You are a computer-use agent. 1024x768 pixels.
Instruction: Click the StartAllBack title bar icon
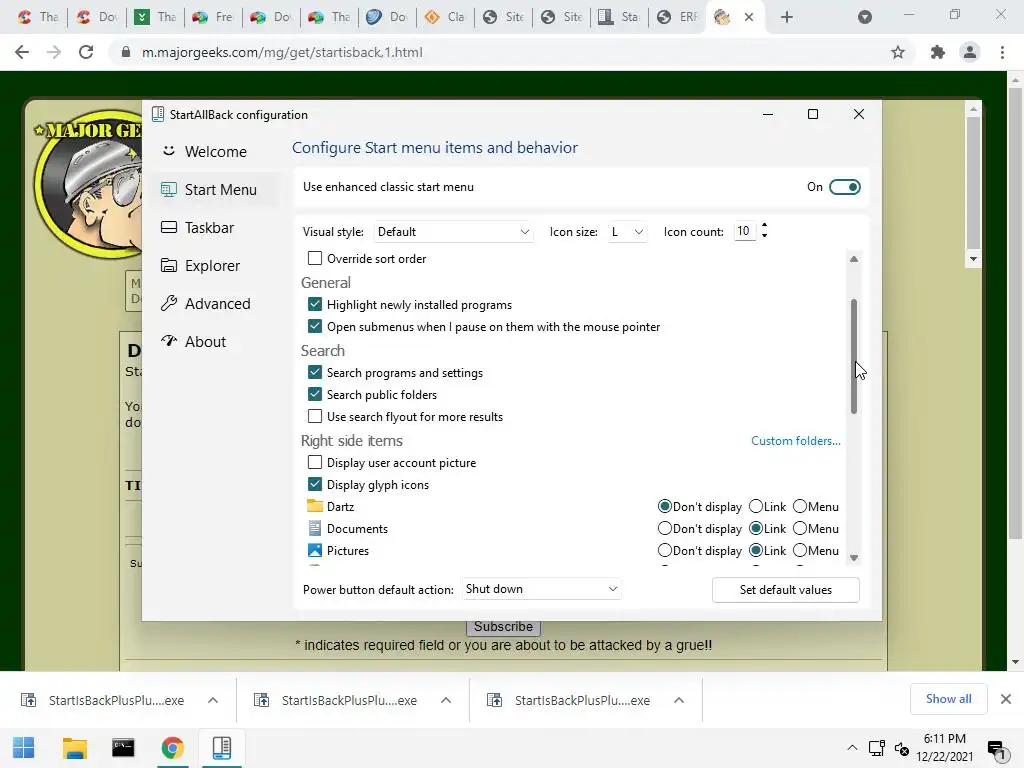(157, 114)
